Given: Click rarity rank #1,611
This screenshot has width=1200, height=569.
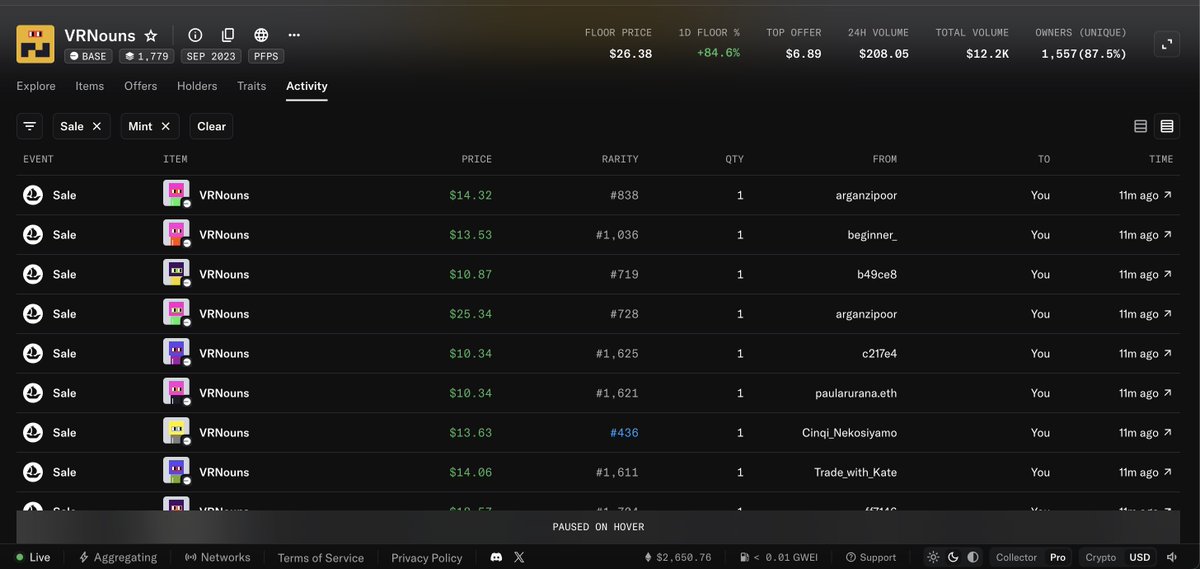Looking at the screenshot, I should click(616, 472).
